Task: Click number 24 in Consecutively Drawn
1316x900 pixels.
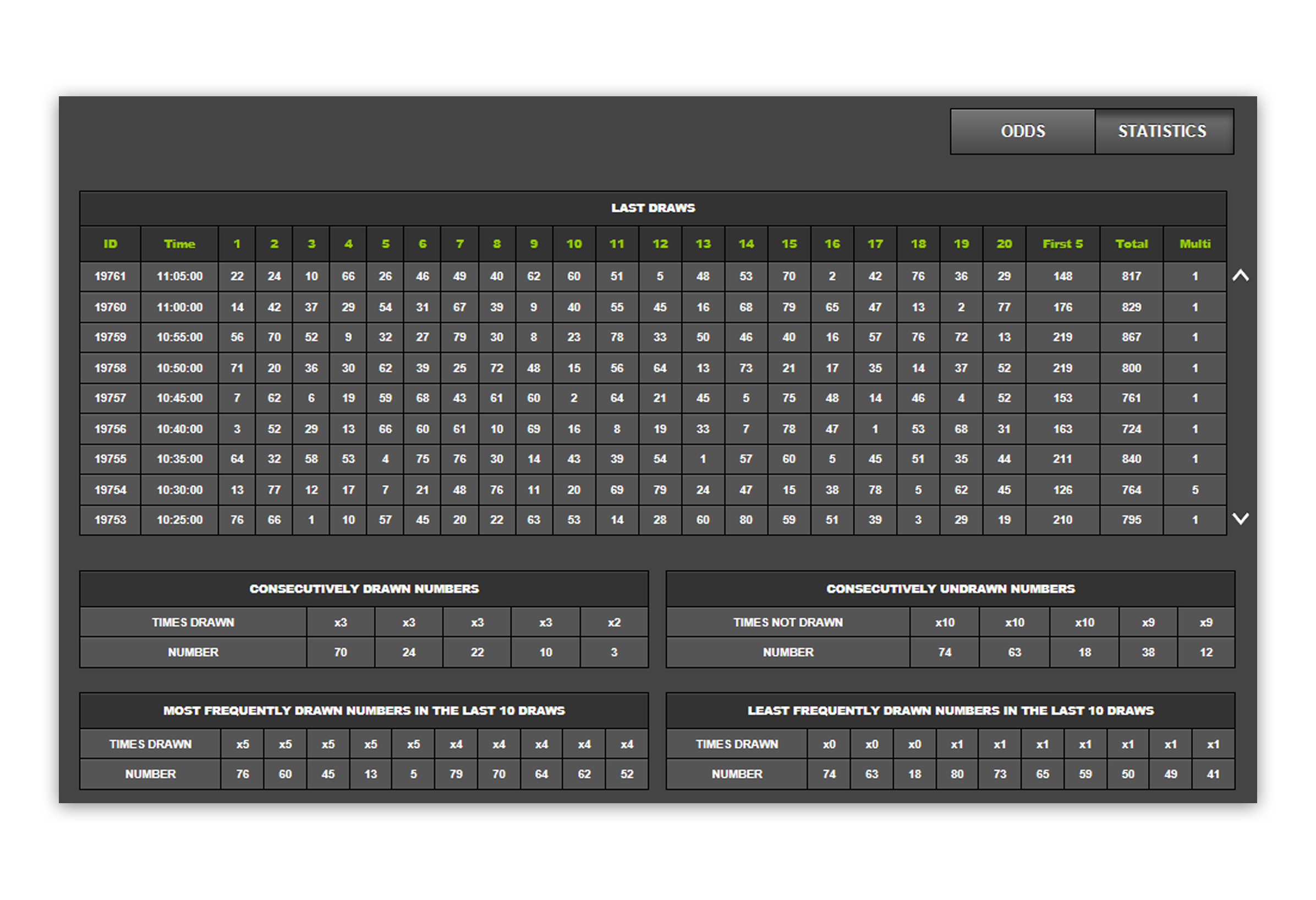Action: (x=409, y=652)
